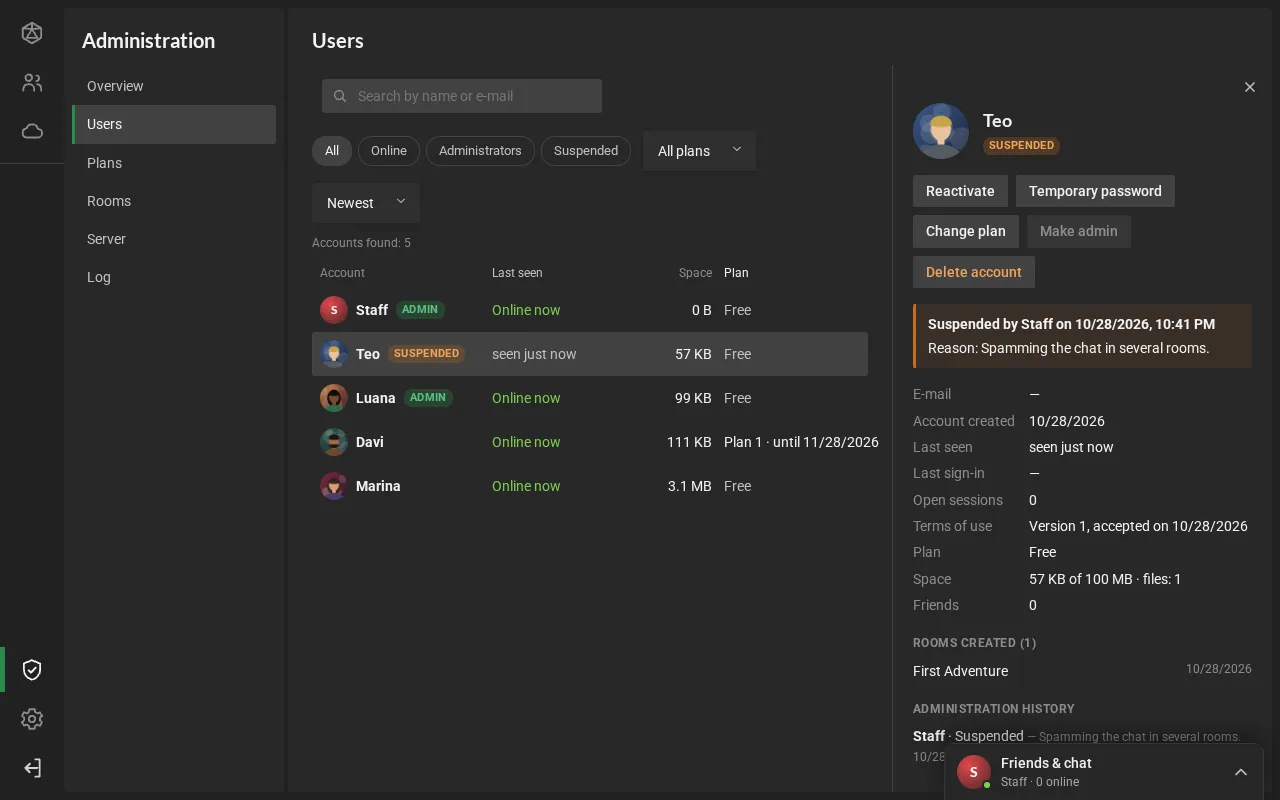Open Log in Administration menu
Screen dimensions: 1280x800
coord(174,277)
